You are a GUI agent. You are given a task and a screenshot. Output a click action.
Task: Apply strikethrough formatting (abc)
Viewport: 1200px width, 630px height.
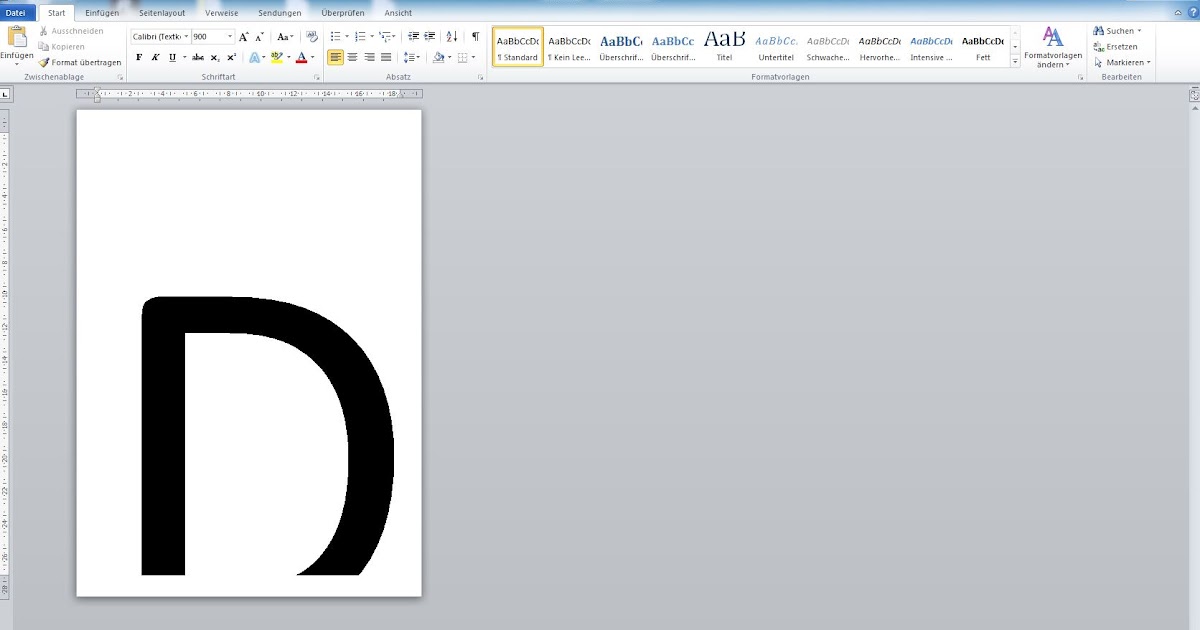point(198,58)
